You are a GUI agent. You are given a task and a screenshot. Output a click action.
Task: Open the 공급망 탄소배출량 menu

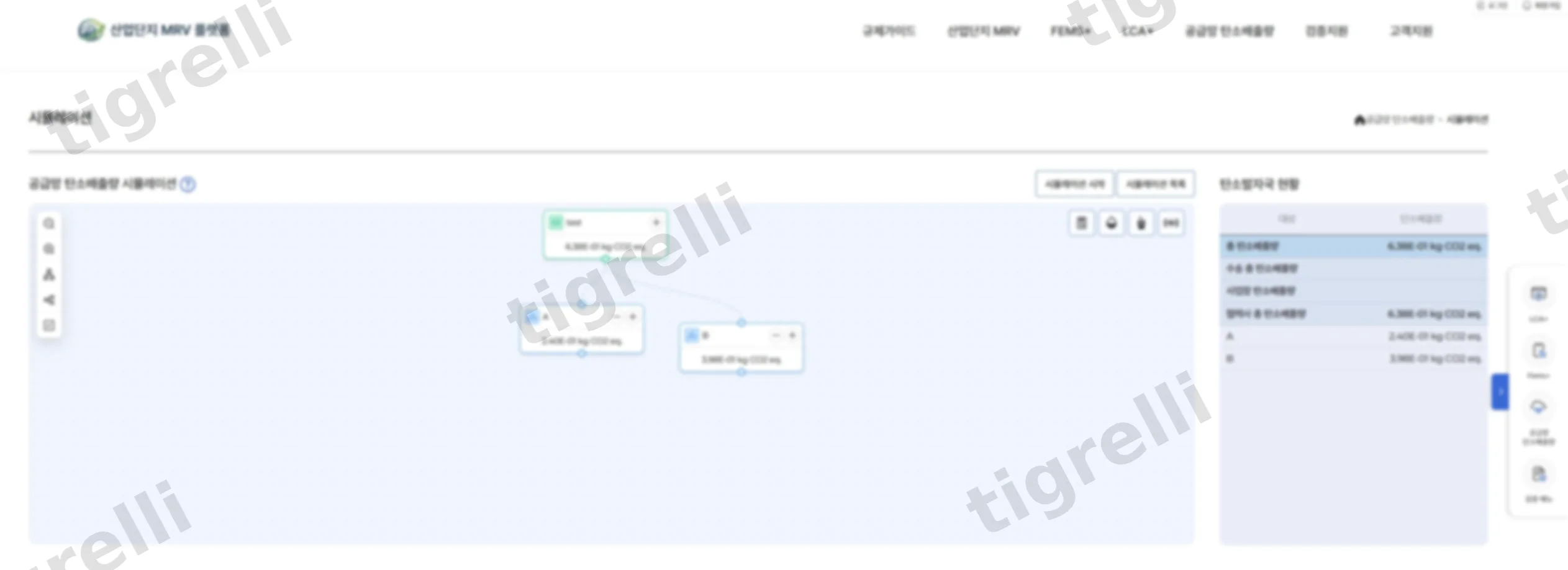point(1229,31)
